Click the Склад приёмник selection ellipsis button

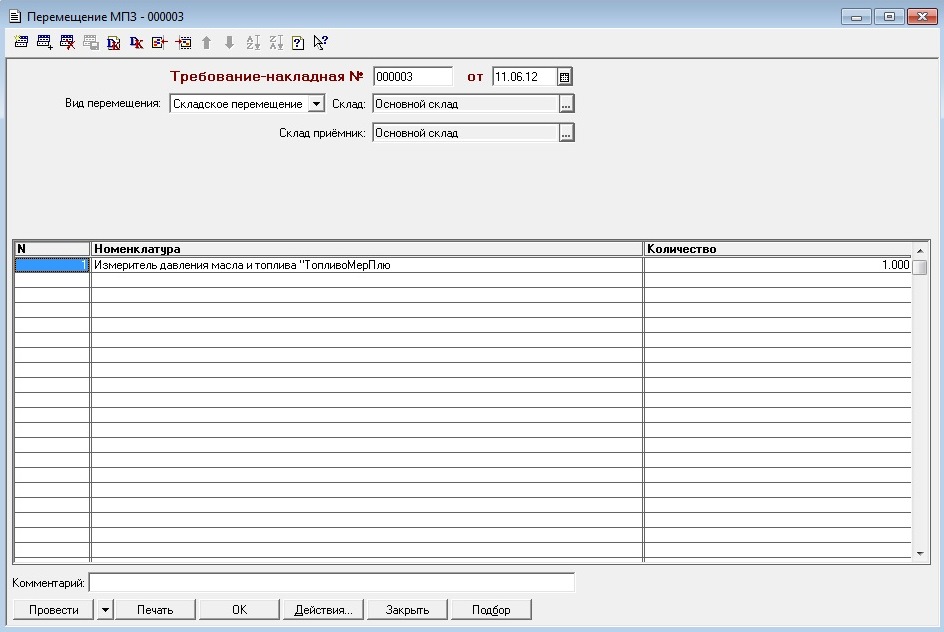tap(566, 133)
